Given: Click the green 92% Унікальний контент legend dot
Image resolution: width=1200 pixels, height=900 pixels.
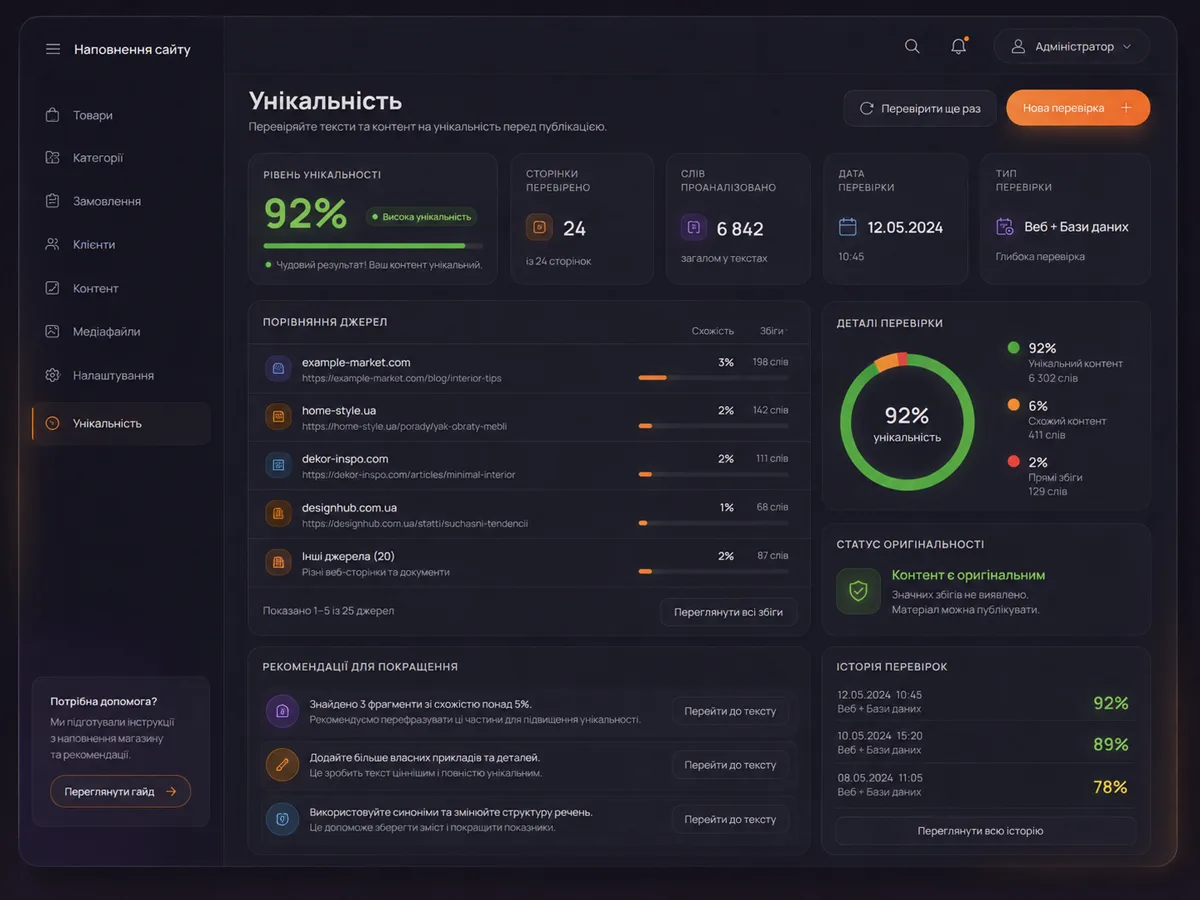Looking at the screenshot, I should click(x=1014, y=348).
